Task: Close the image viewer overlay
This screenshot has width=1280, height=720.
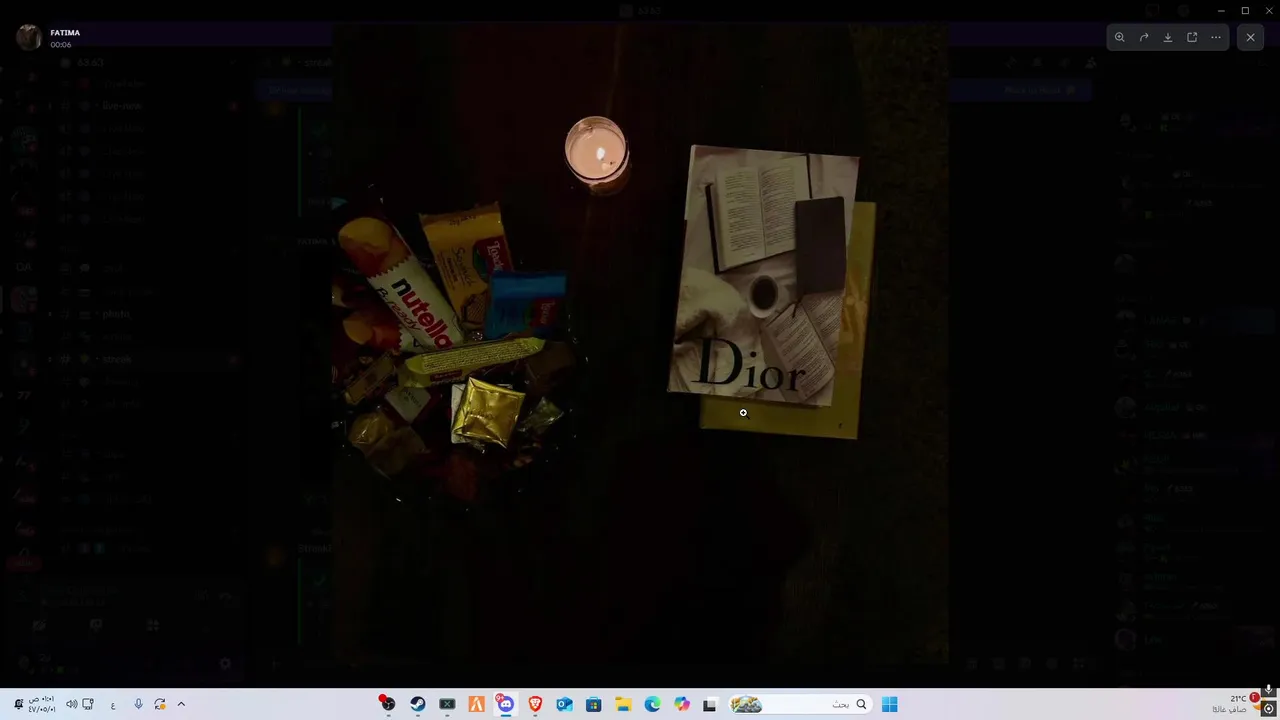Action: point(1250,37)
